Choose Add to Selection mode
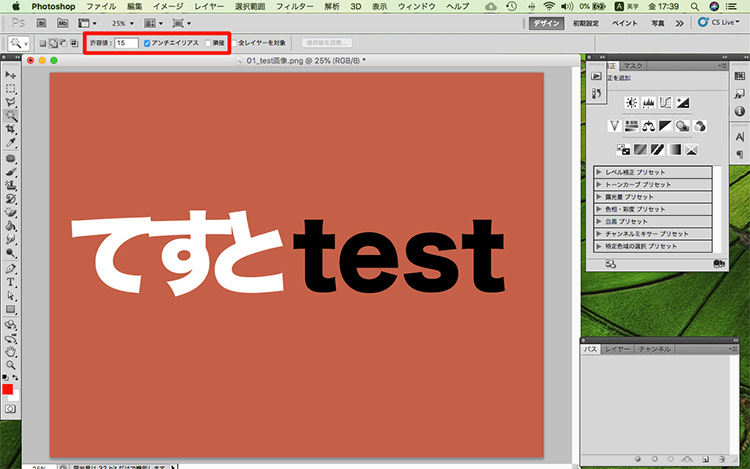750x469 pixels. (53, 44)
